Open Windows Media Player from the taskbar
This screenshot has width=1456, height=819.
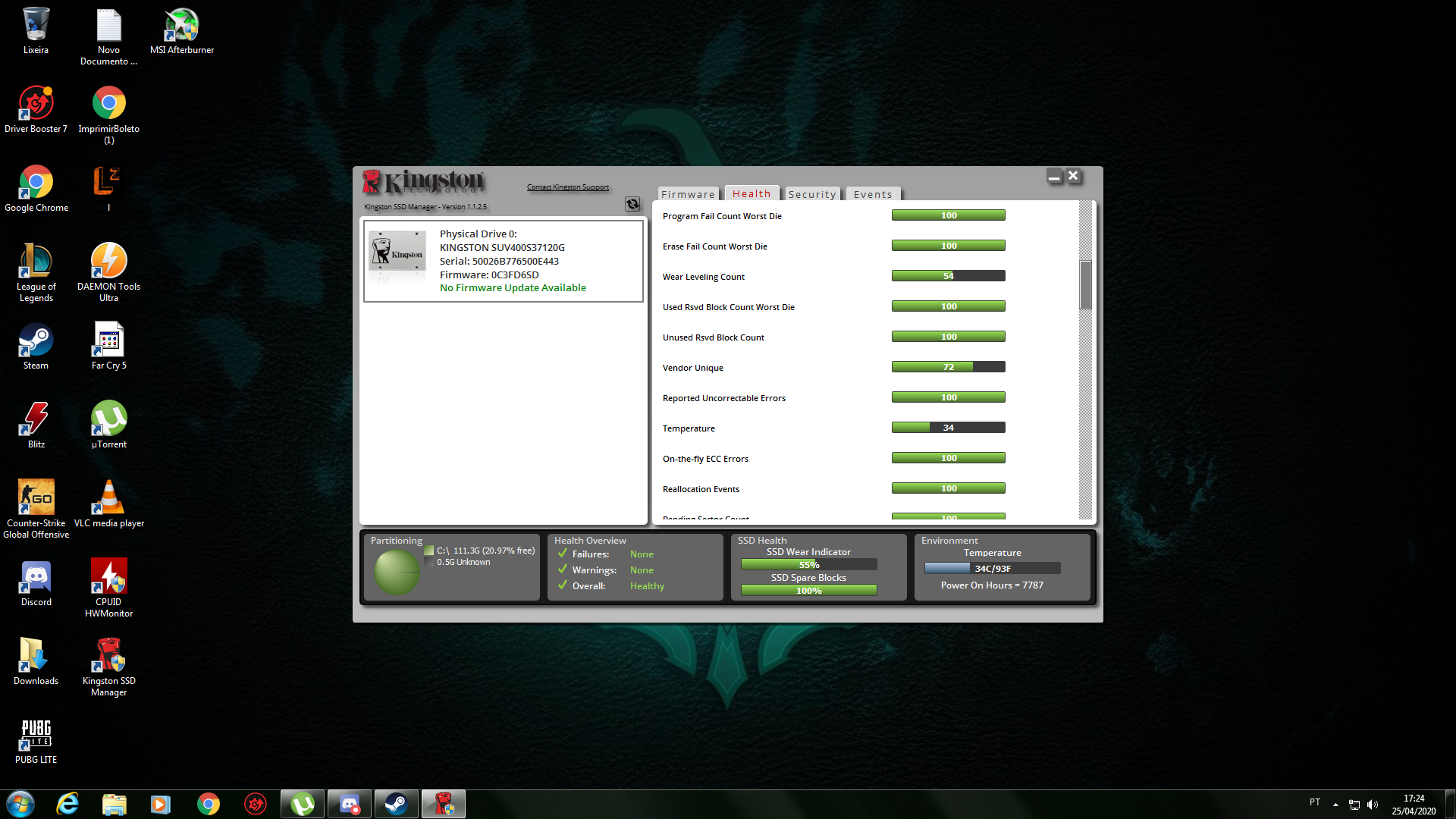point(161,804)
